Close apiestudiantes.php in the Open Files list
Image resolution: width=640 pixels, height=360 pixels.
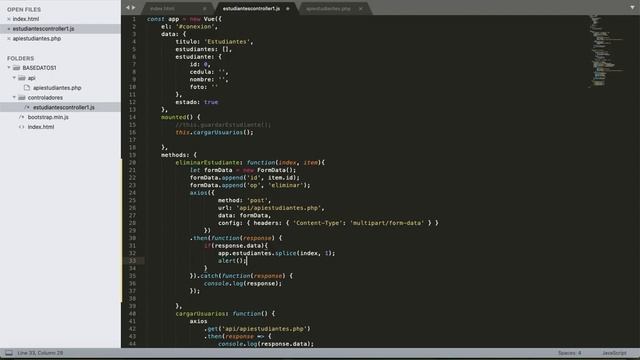click(x=9, y=39)
